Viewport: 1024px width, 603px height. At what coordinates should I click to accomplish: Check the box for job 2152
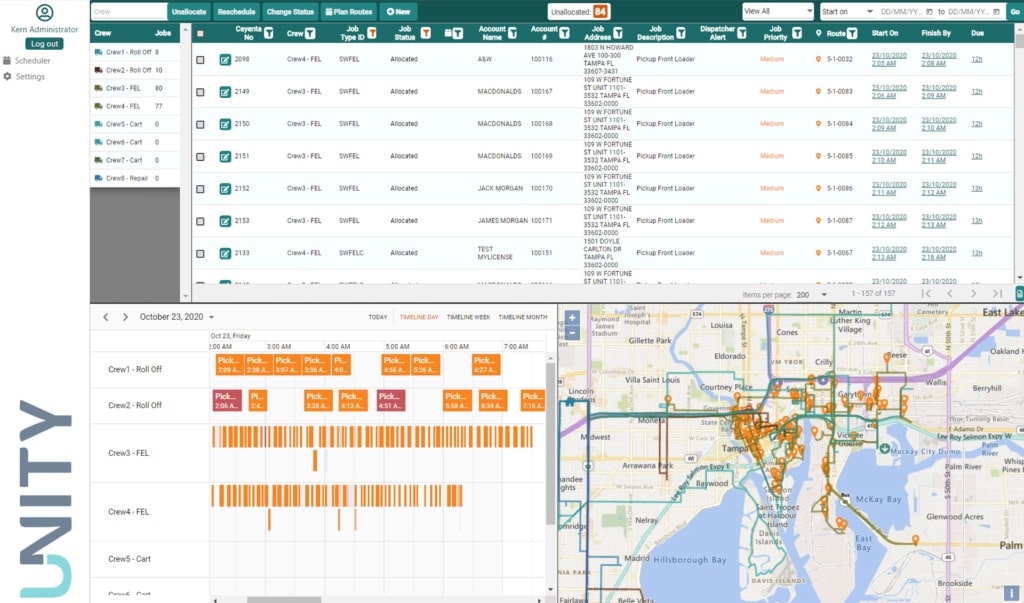tap(201, 188)
